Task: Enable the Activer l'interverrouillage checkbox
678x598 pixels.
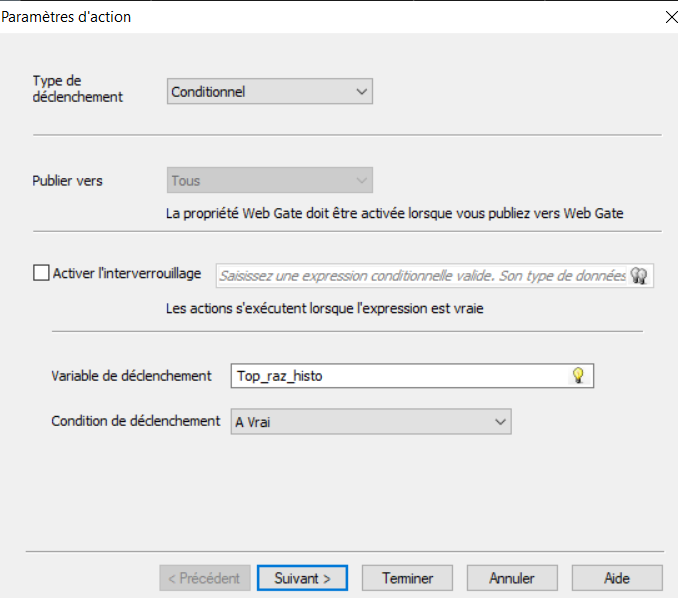Action: 41,273
